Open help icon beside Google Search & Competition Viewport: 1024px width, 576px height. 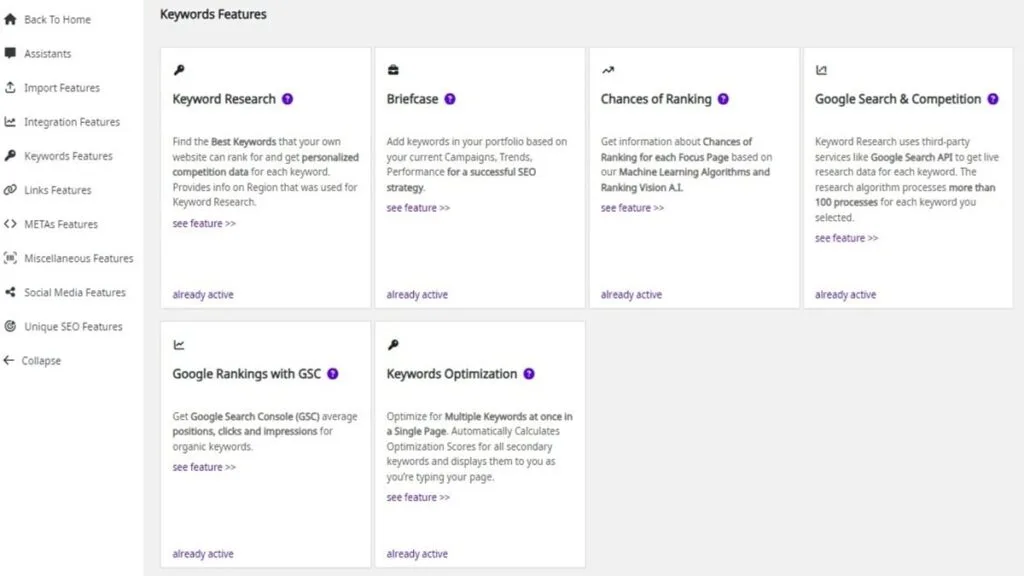click(x=993, y=99)
